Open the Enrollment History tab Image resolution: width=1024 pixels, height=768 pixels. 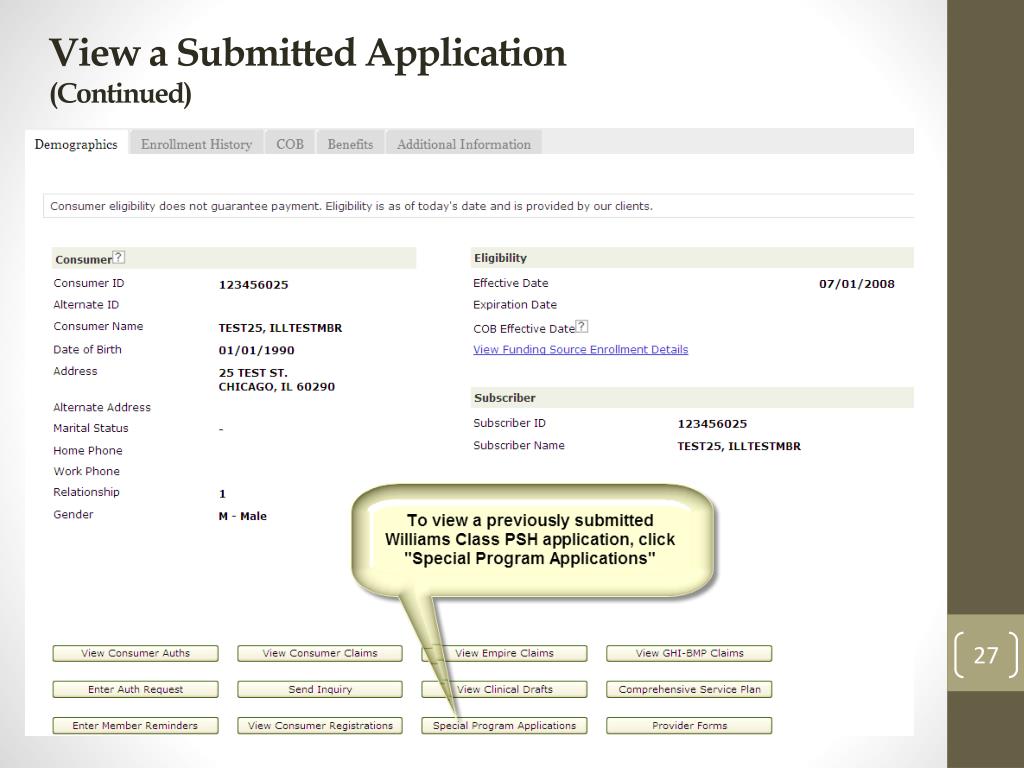tap(197, 144)
